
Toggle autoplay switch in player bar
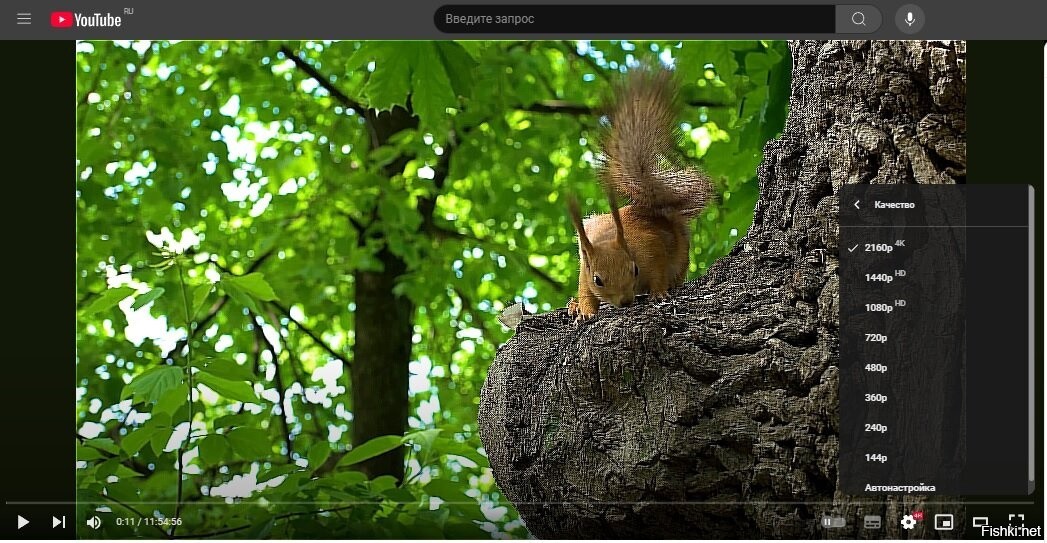(x=833, y=522)
